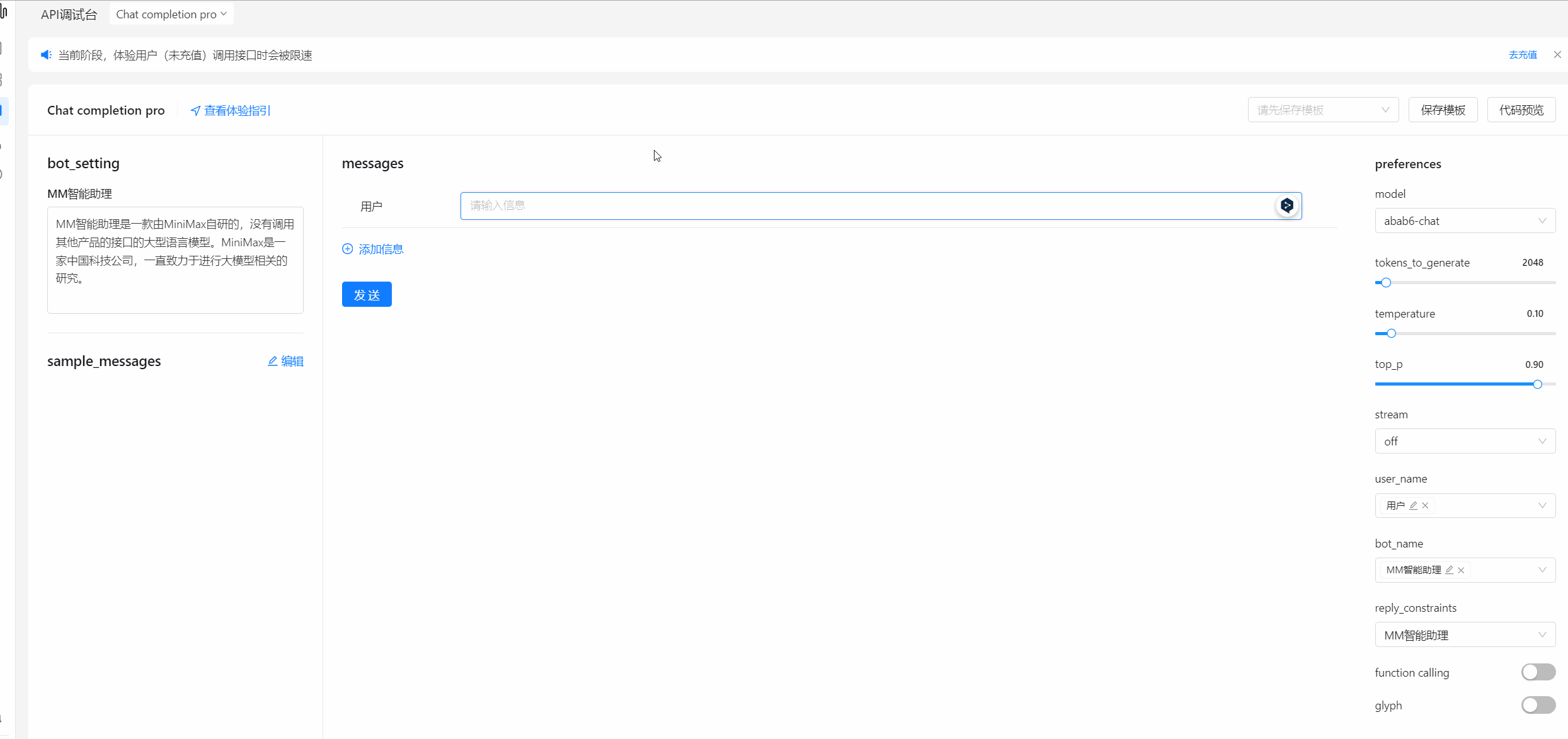Image resolution: width=1568 pixels, height=739 pixels.
Task: Click the pencil icon next to 编辑
Action: [x=273, y=361]
